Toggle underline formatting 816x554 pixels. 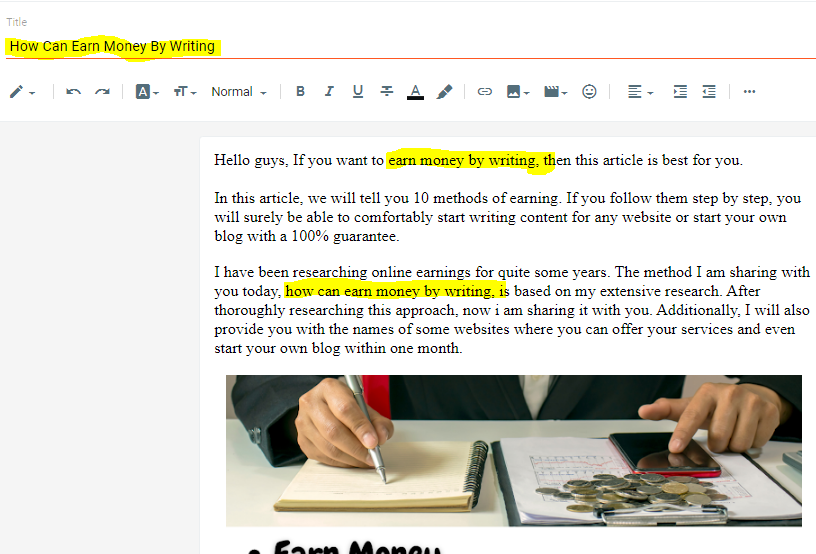click(x=358, y=92)
